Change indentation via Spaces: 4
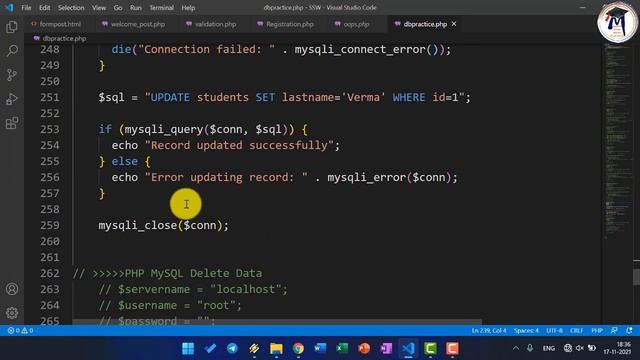Viewport: 640px width, 360px height. click(x=526, y=330)
